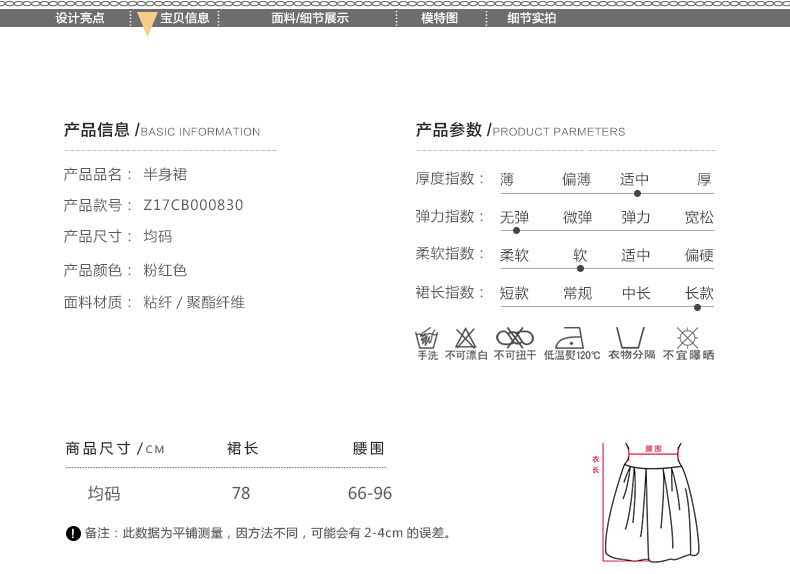Open the 面料/细节展示 tab
Viewport: 790px width, 574px height.
click(x=310, y=18)
